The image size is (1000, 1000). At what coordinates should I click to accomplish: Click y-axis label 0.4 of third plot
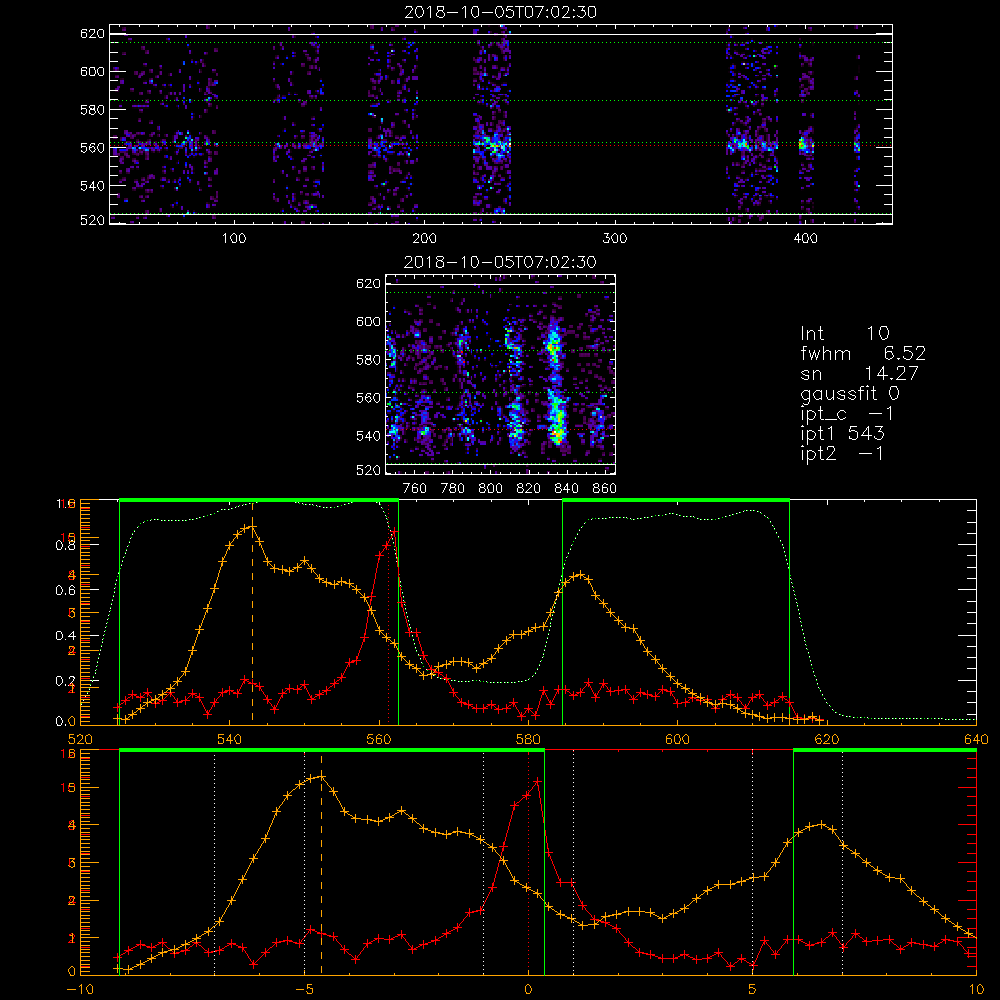tap(65, 636)
